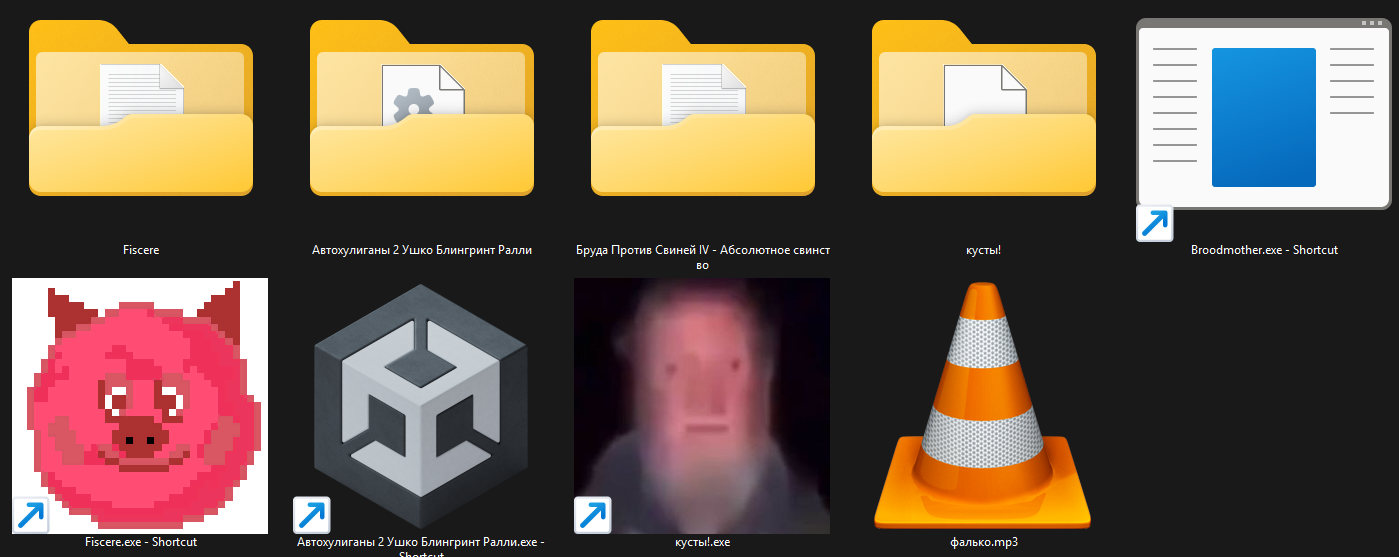Open the Fiscere folder icon
The height and width of the screenshot is (557, 1399).
pyautogui.click(x=140, y=108)
